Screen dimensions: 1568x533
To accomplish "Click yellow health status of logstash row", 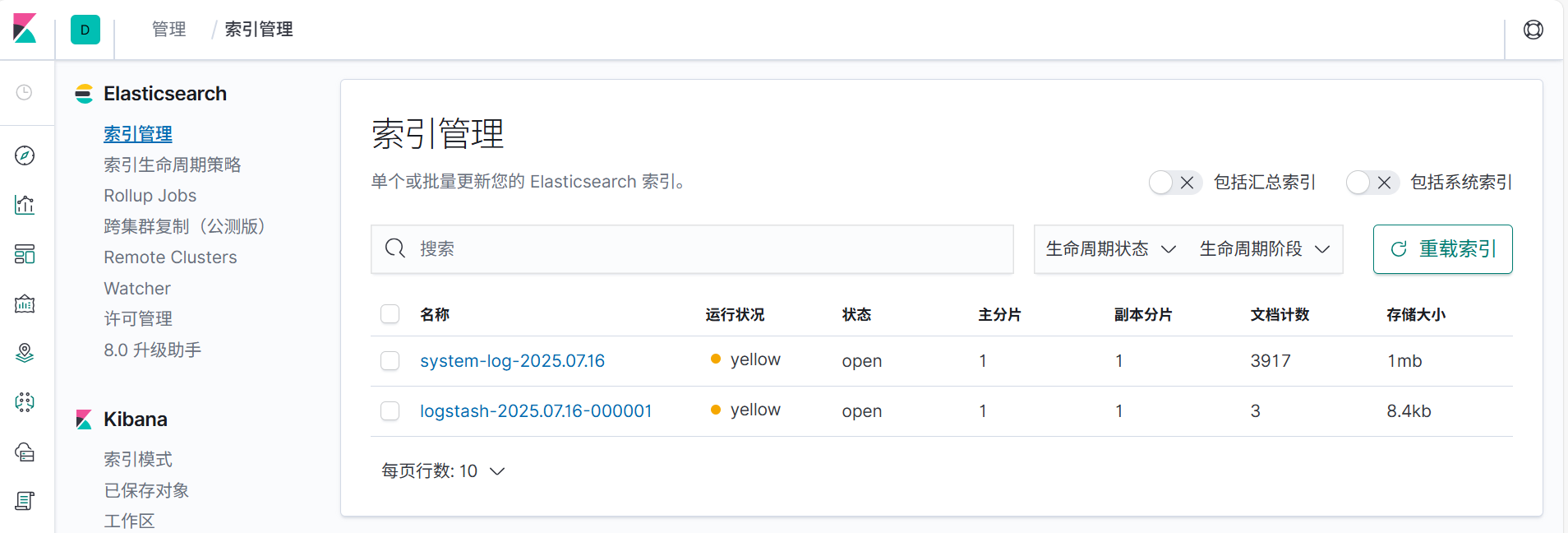I will (x=745, y=410).
